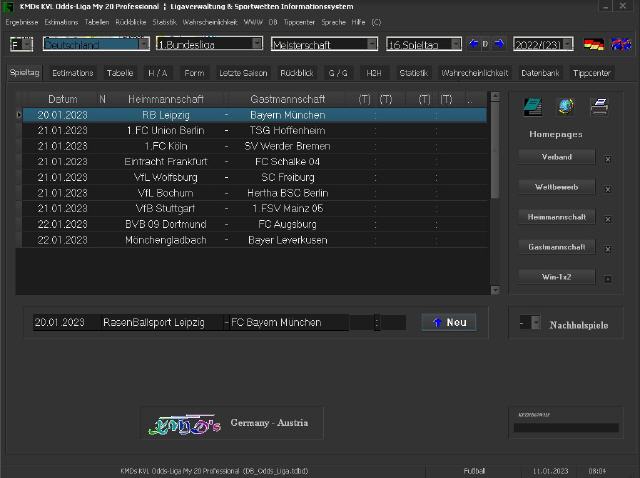Viewport: 640px width, 478px height.
Task: Click the Gastmannschaft column header
Action: click(287, 99)
